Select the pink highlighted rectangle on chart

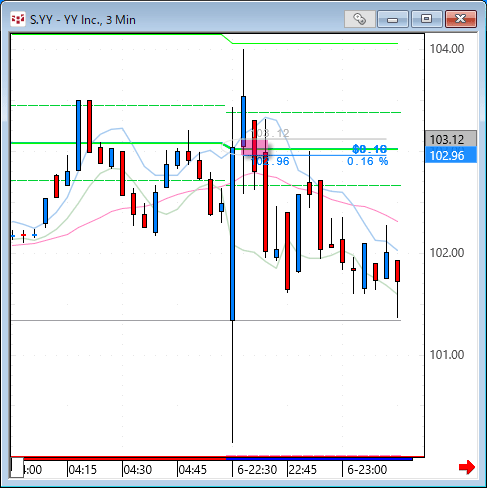point(254,147)
